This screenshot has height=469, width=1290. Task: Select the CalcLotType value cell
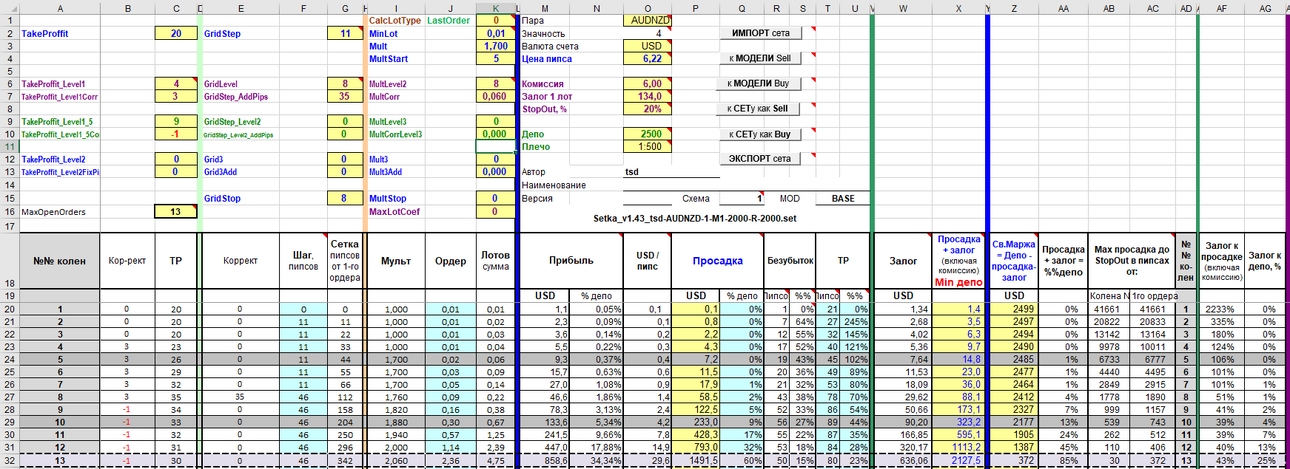(x=494, y=20)
